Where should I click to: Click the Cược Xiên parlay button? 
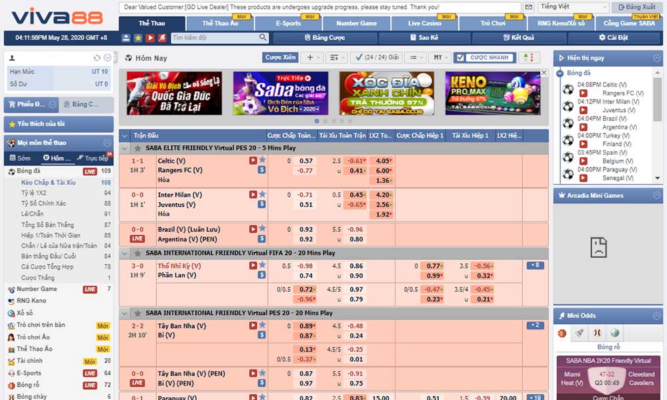click(280, 57)
